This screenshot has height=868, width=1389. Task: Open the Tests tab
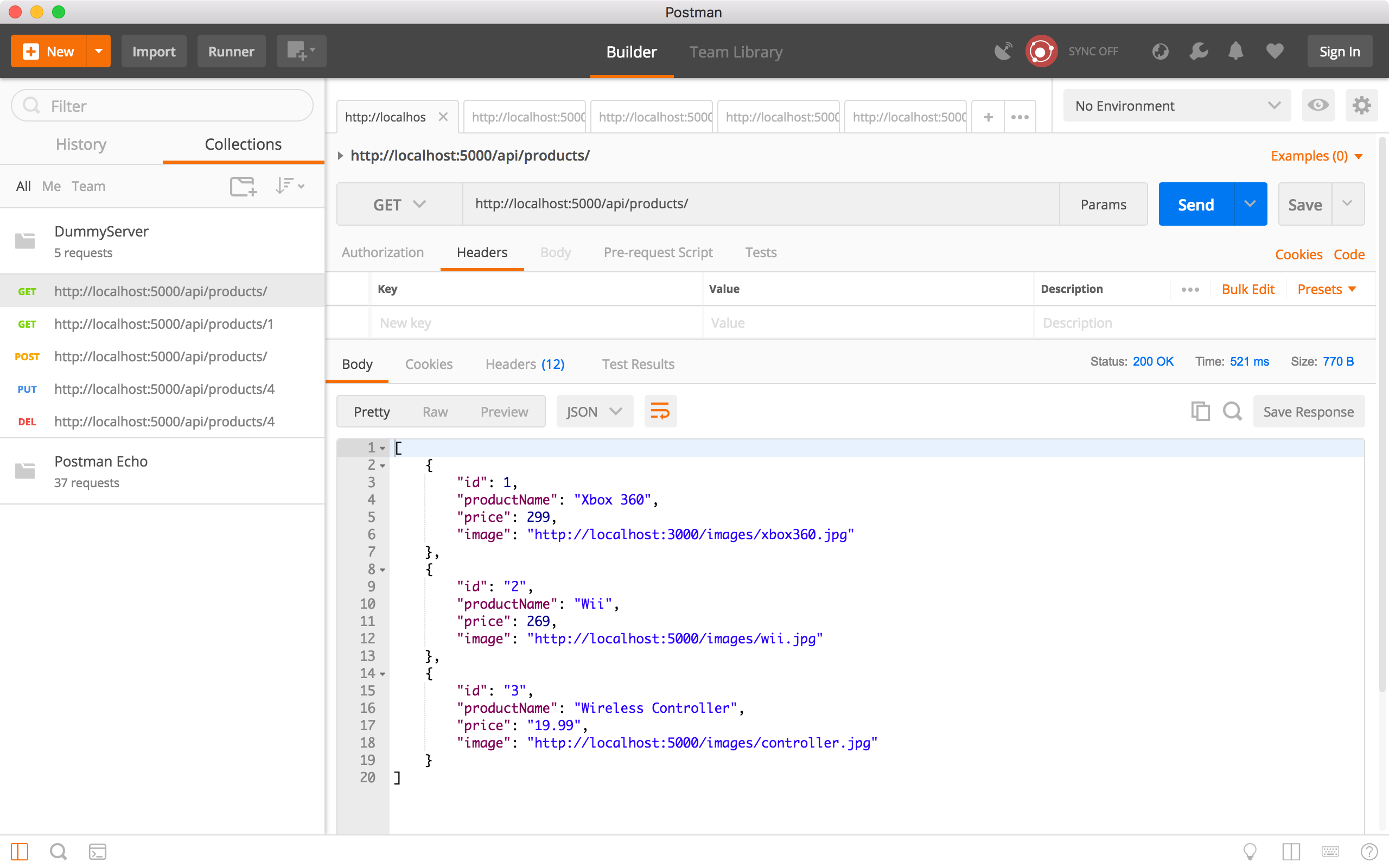(761, 253)
